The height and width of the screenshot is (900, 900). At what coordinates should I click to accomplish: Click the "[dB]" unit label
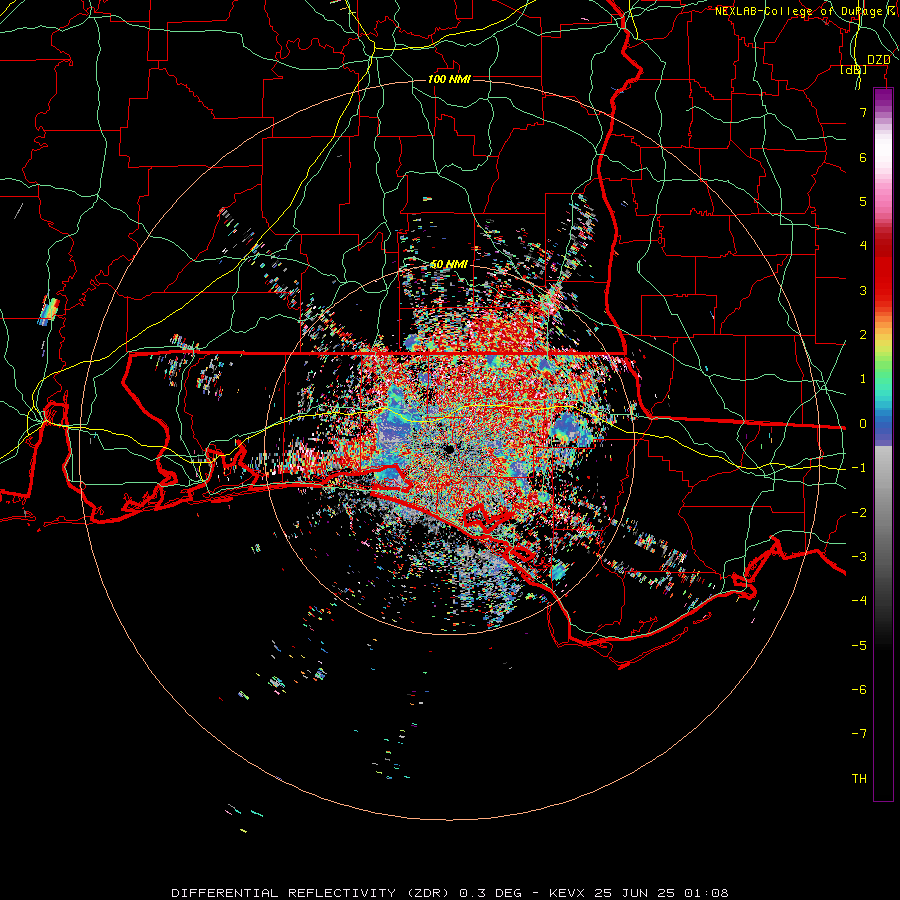[854, 70]
